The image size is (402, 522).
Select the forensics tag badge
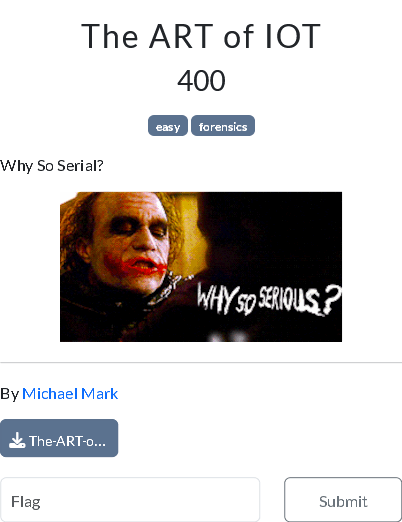point(223,126)
